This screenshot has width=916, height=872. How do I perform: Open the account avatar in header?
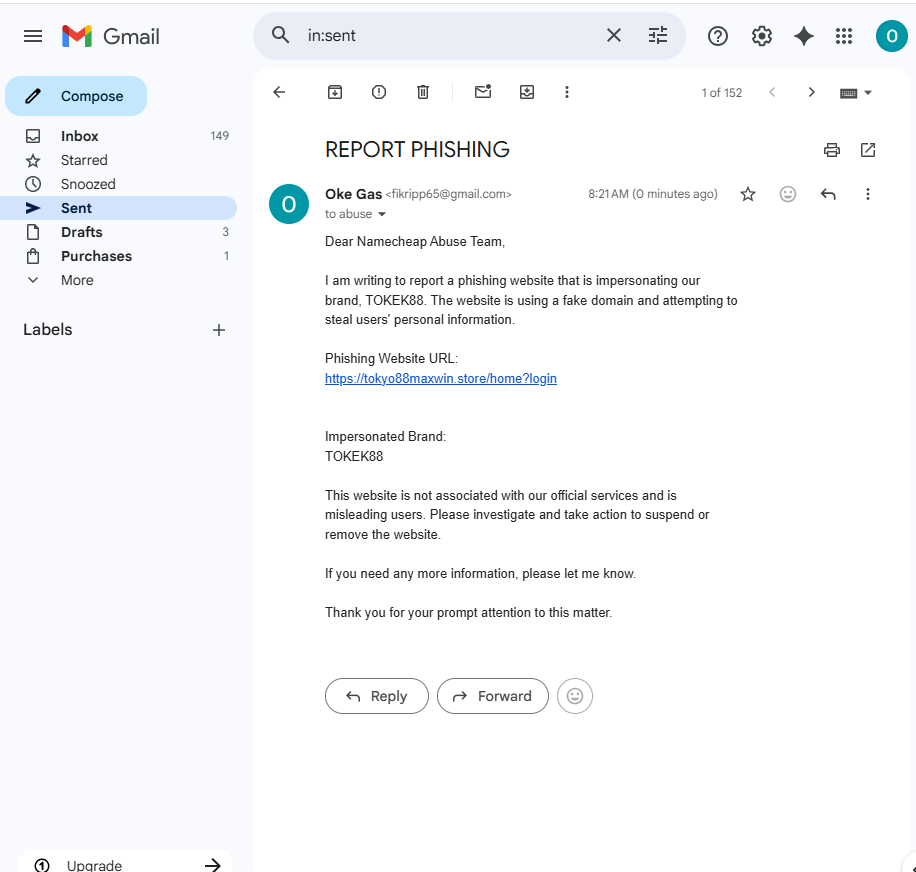coord(891,36)
